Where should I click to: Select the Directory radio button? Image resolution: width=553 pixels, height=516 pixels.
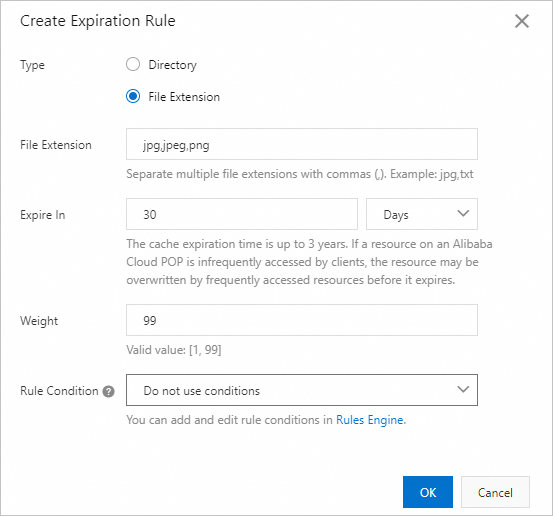pos(133,65)
